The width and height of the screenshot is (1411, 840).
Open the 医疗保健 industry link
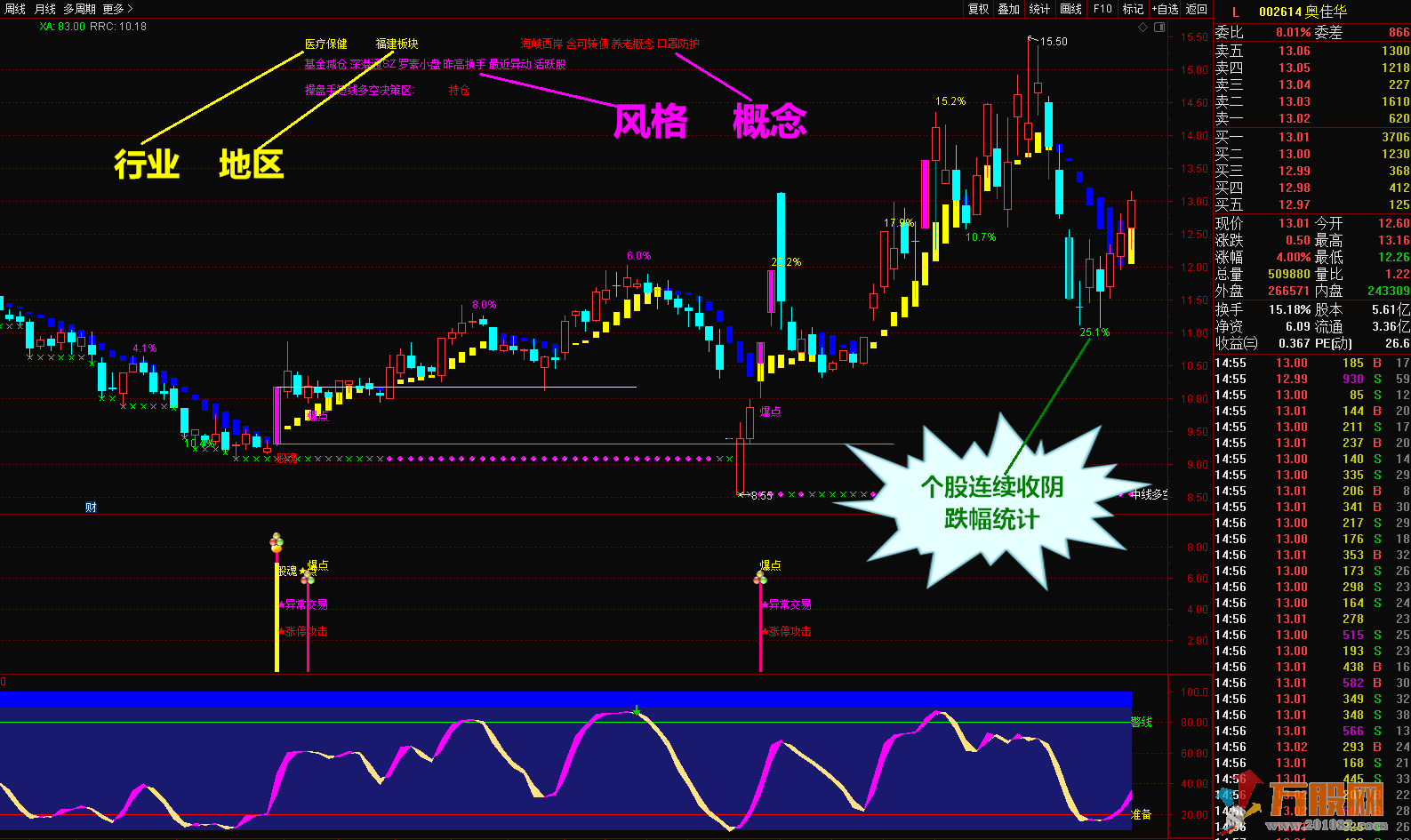326,44
